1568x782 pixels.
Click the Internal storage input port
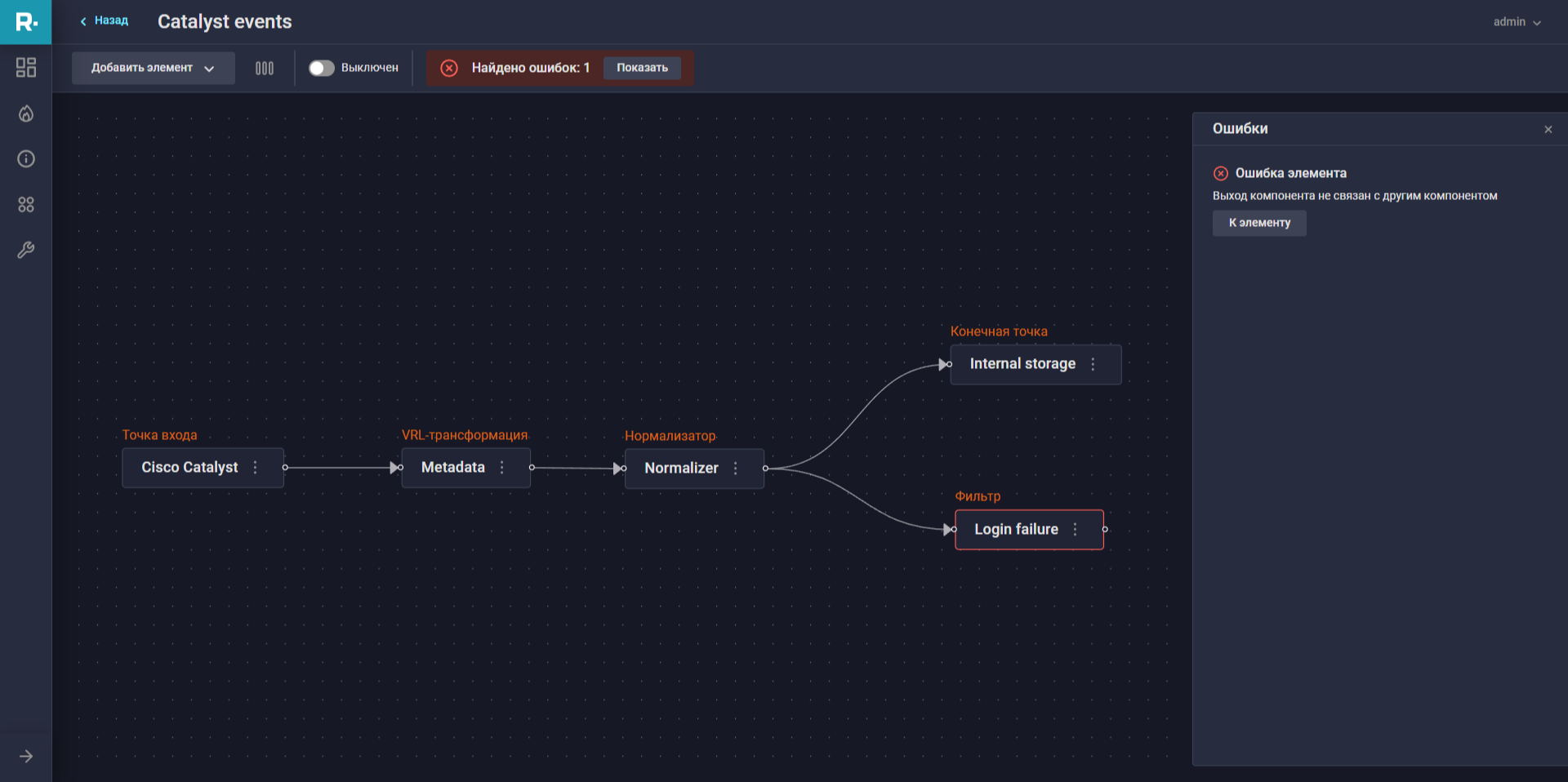coord(949,364)
